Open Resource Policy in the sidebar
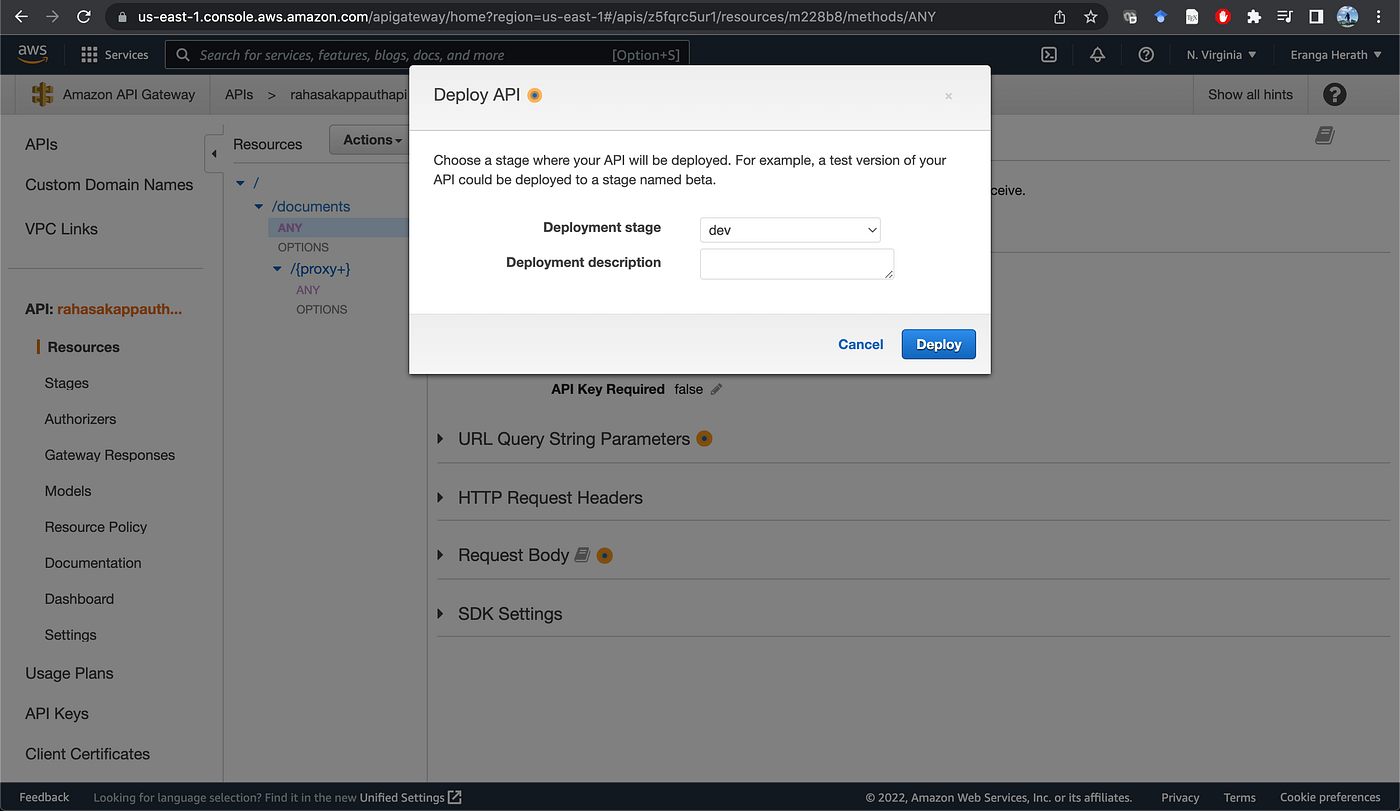Image resolution: width=1400 pixels, height=811 pixels. (x=95, y=527)
